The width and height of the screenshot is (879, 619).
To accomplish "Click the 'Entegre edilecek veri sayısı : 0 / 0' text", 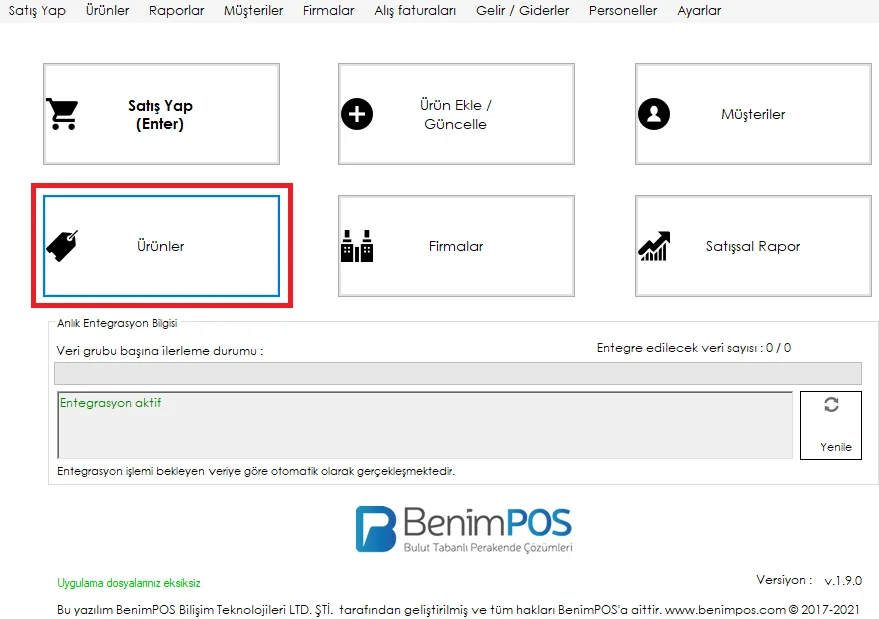I will [694, 348].
